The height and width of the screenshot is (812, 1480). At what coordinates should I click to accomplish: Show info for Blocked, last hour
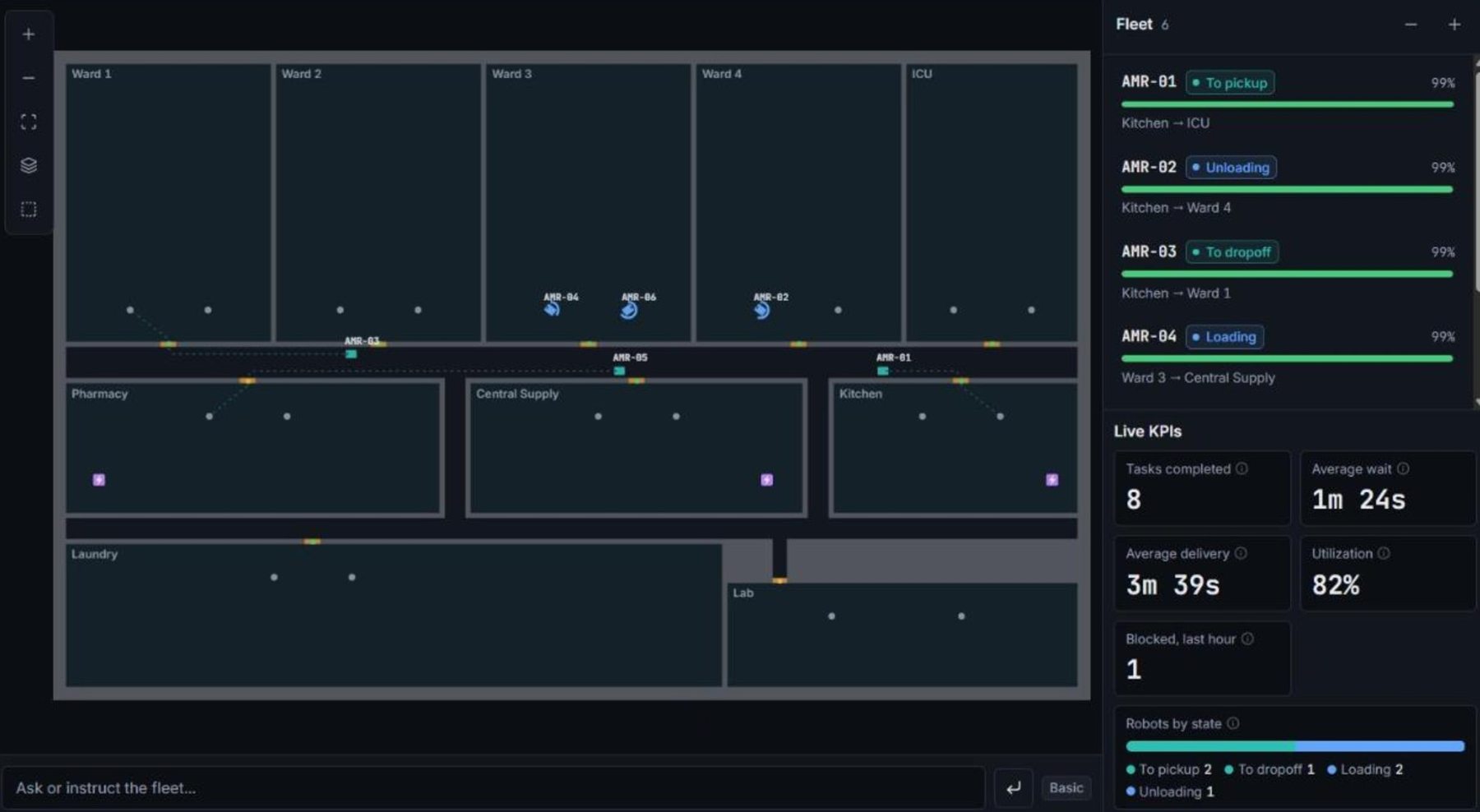coord(1247,639)
